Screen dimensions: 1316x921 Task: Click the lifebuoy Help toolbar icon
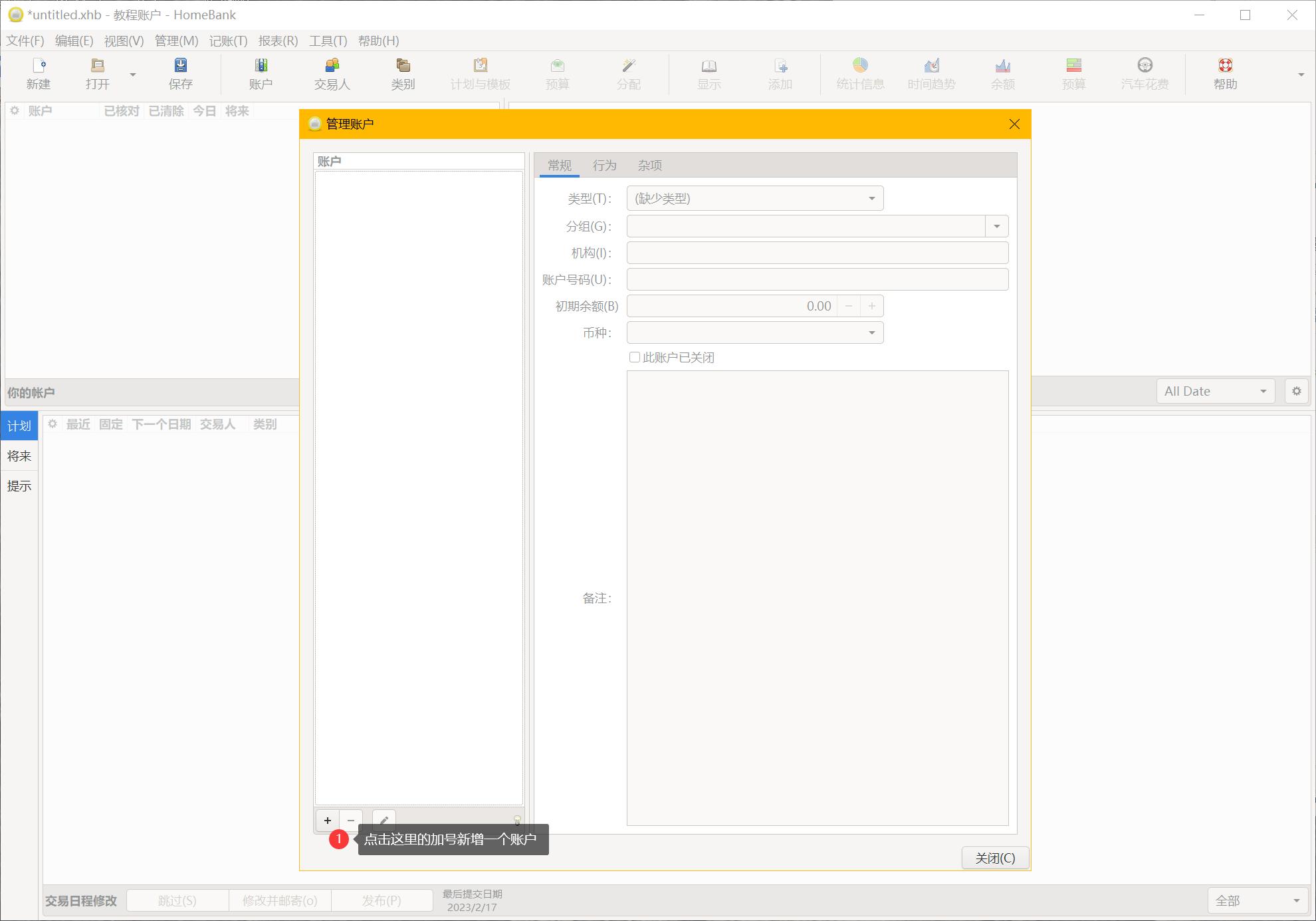(x=1225, y=73)
